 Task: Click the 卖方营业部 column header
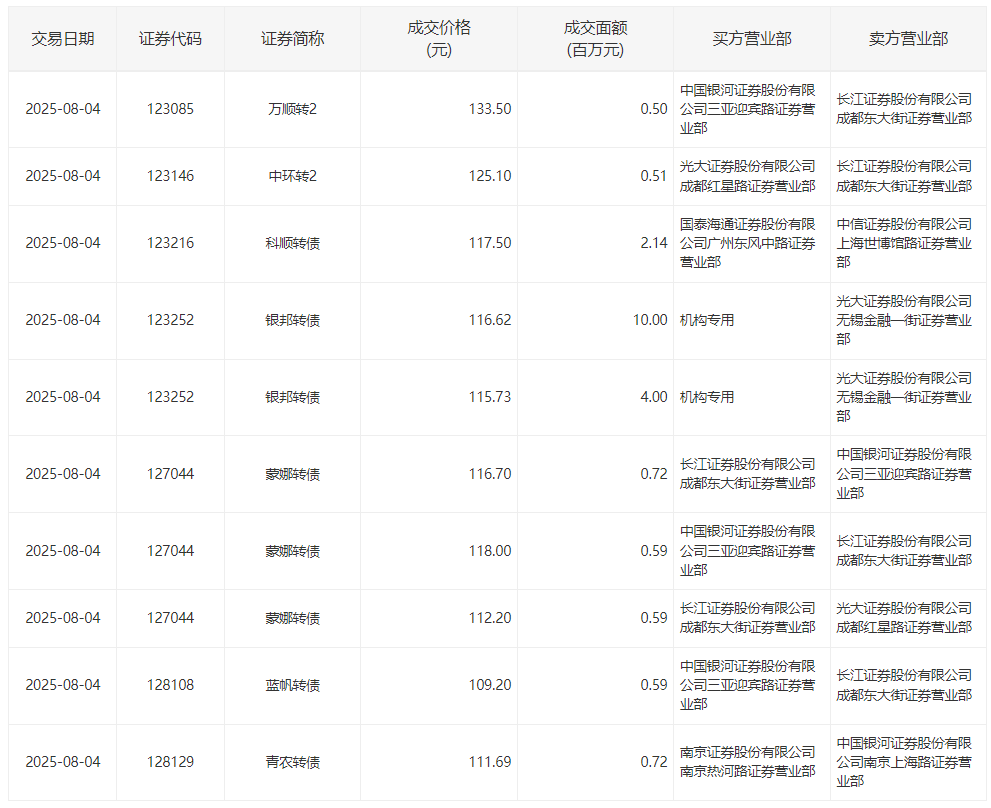[x=908, y=39]
